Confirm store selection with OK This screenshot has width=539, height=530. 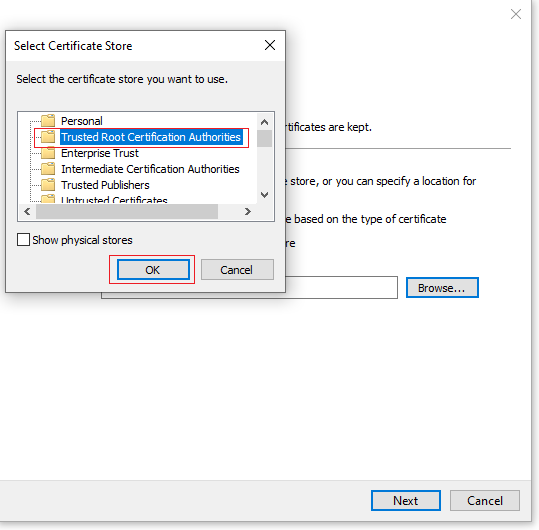coord(153,270)
